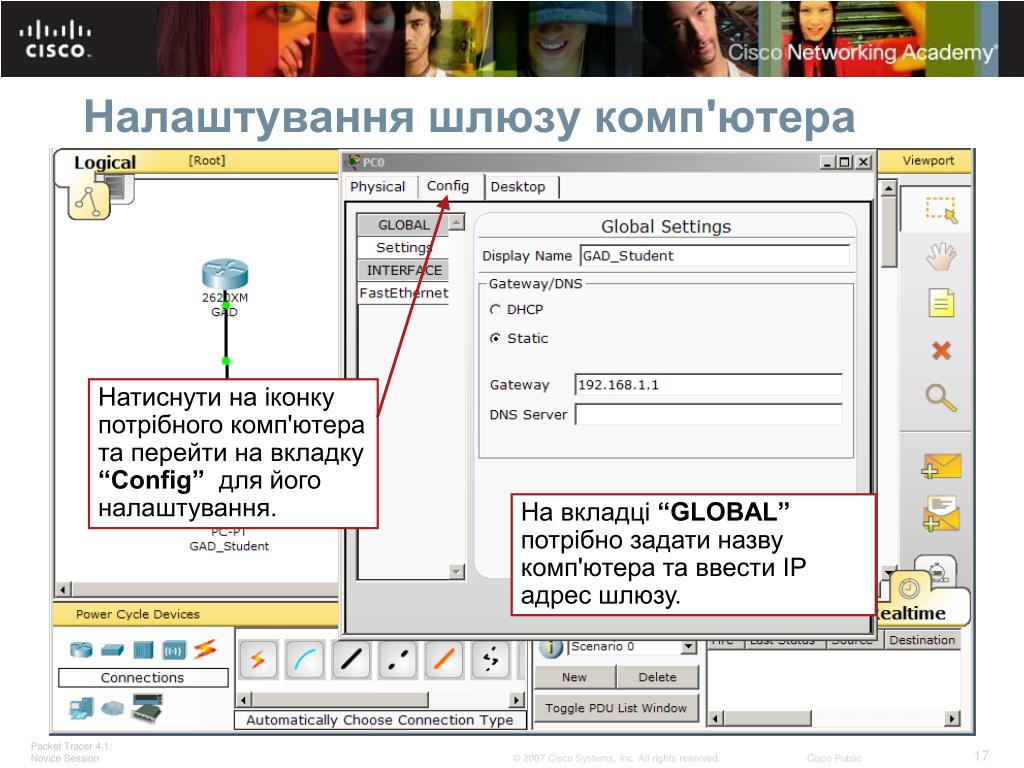Viewport: 1024px width, 768px height.
Task: Click the GLOBAL section header
Action: tap(403, 225)
